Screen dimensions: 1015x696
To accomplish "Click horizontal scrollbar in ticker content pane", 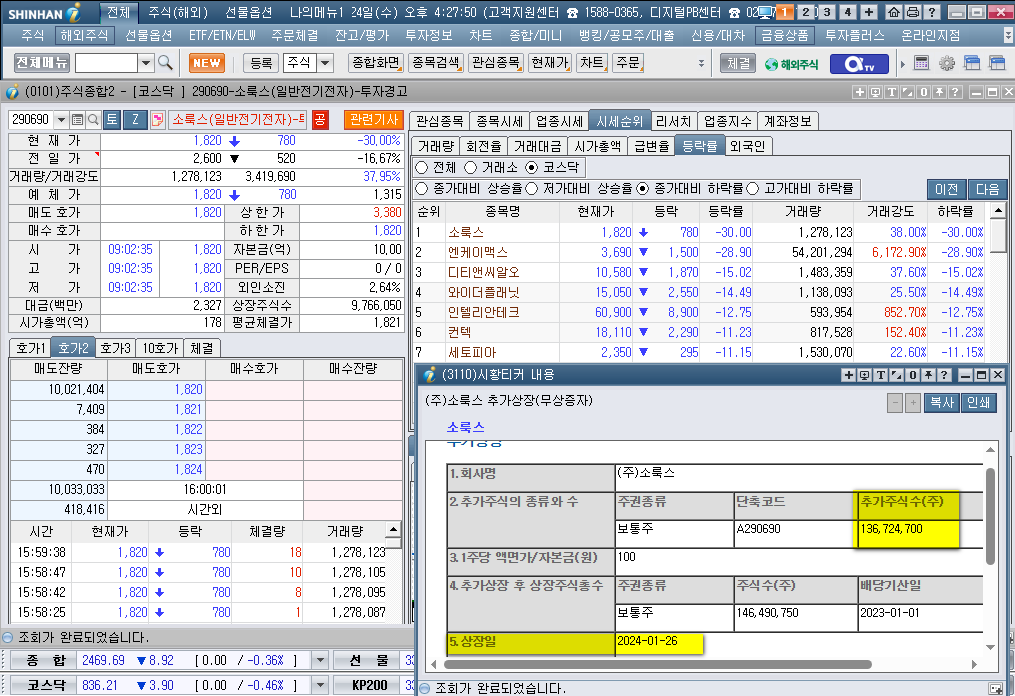I will pos(656,664).
